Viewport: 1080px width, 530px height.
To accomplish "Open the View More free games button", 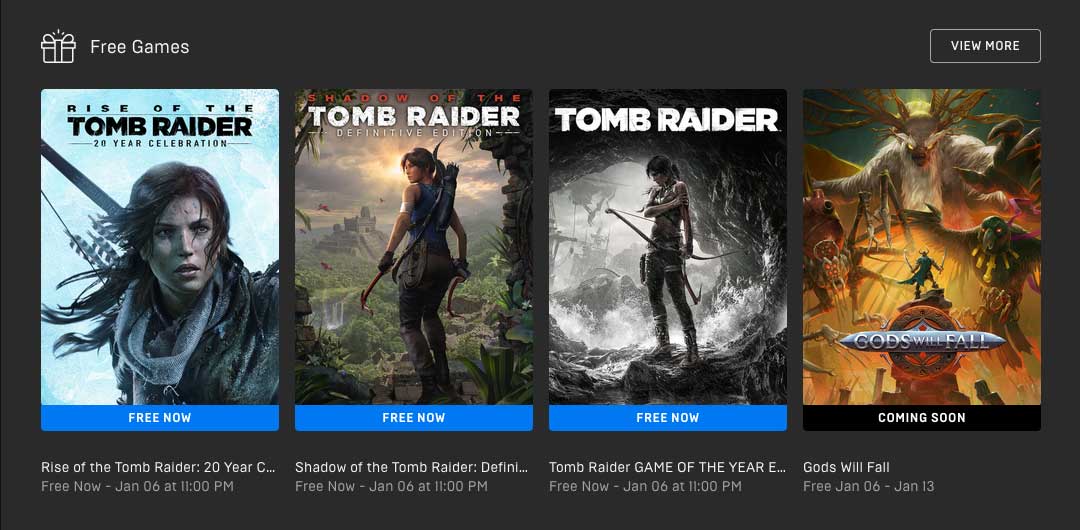I will (985, 45).
